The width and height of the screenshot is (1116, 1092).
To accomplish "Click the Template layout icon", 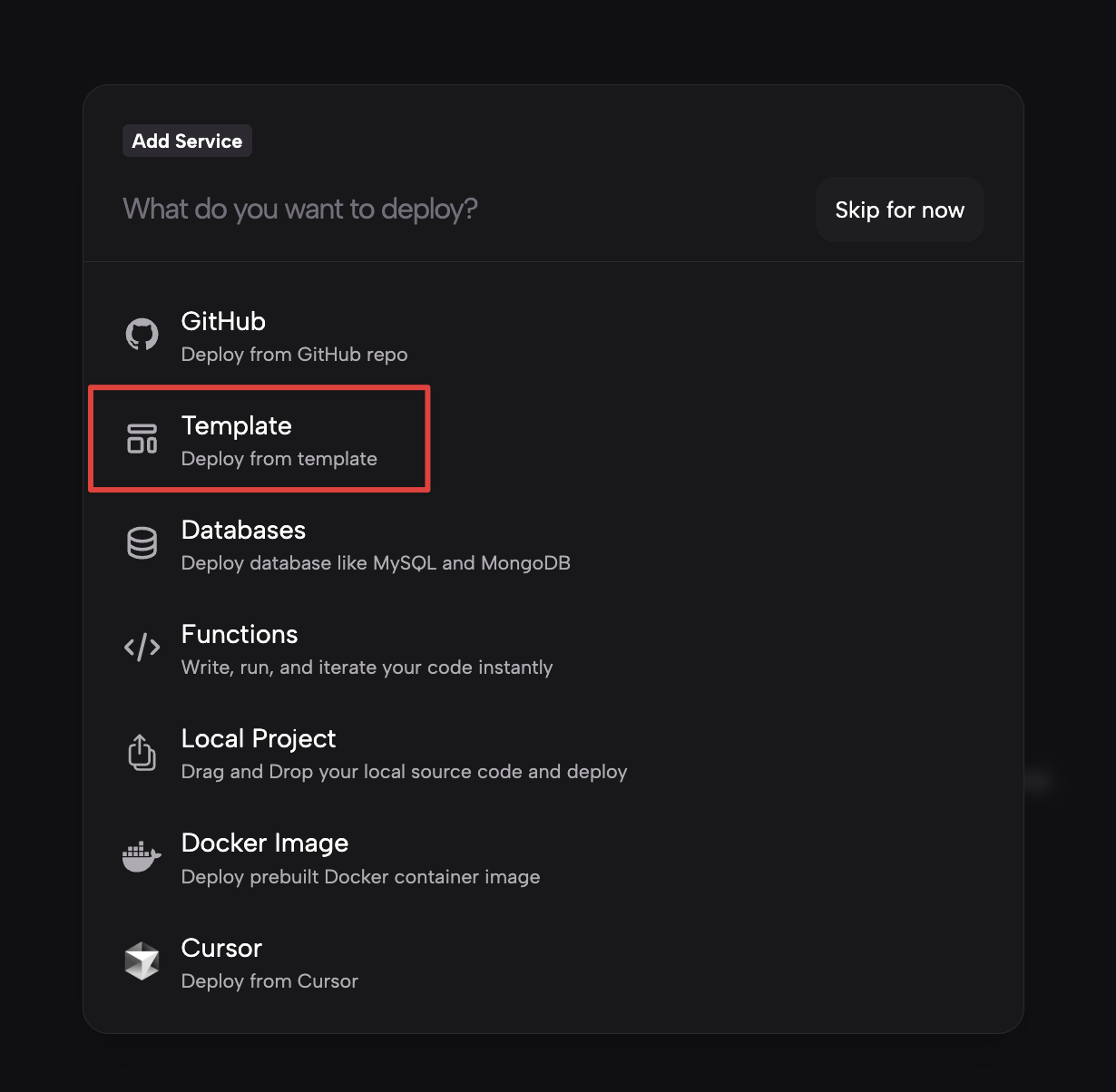I will coord(142,439).
